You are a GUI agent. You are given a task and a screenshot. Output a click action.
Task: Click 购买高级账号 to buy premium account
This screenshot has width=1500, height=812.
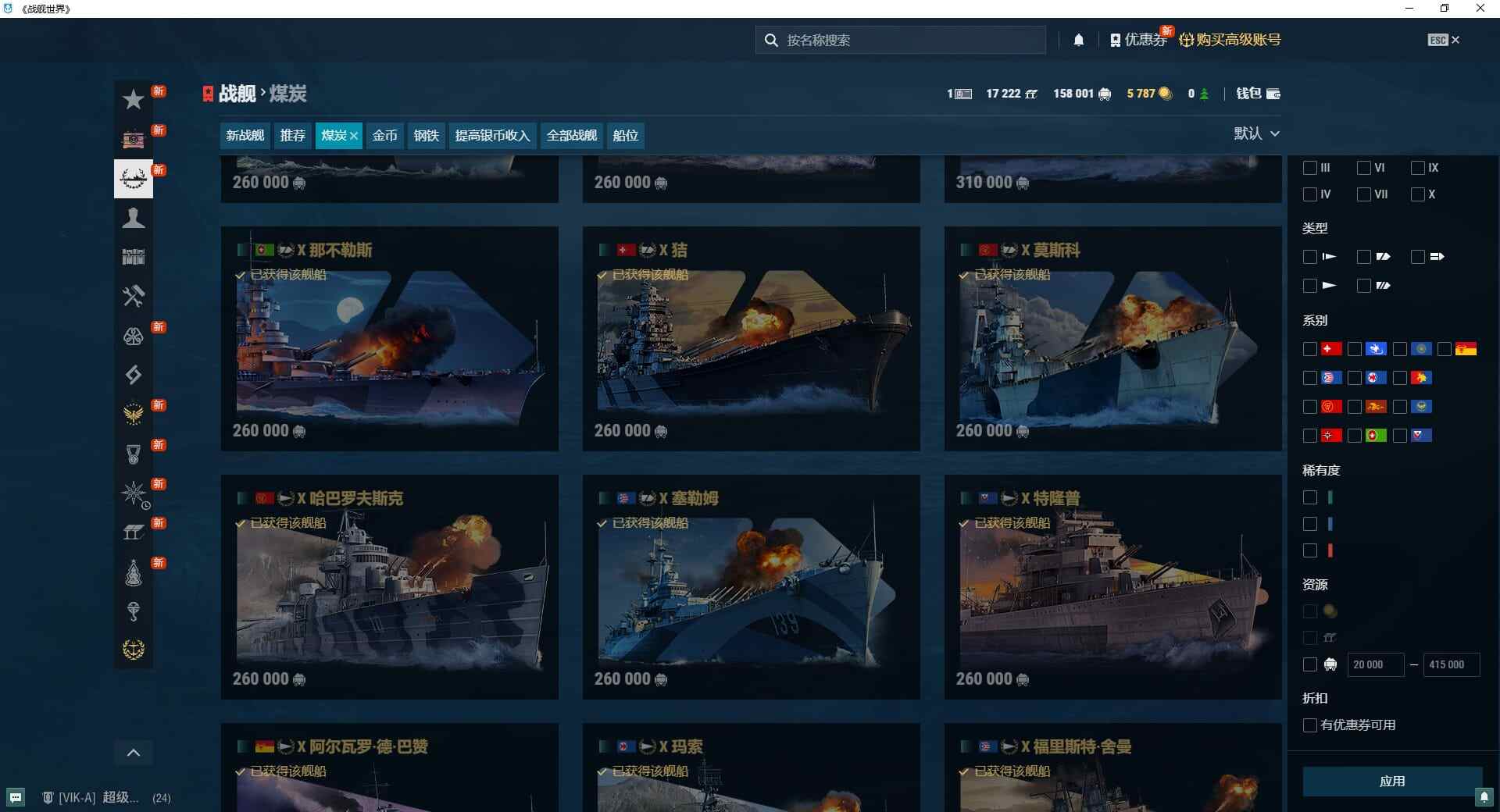1236,40
